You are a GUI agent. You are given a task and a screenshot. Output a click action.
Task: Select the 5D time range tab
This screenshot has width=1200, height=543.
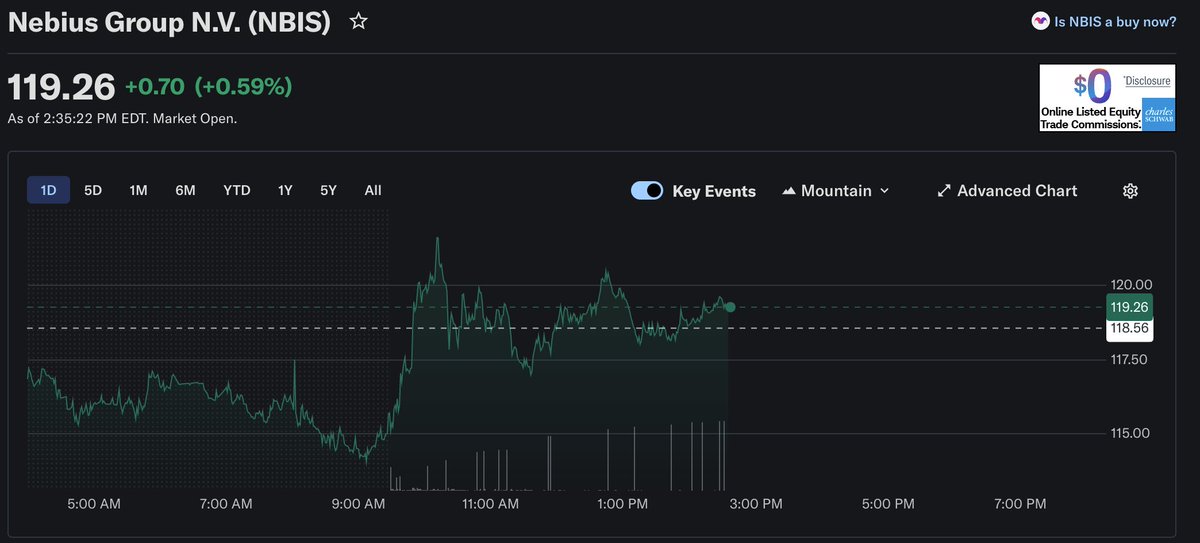(93, 190)
